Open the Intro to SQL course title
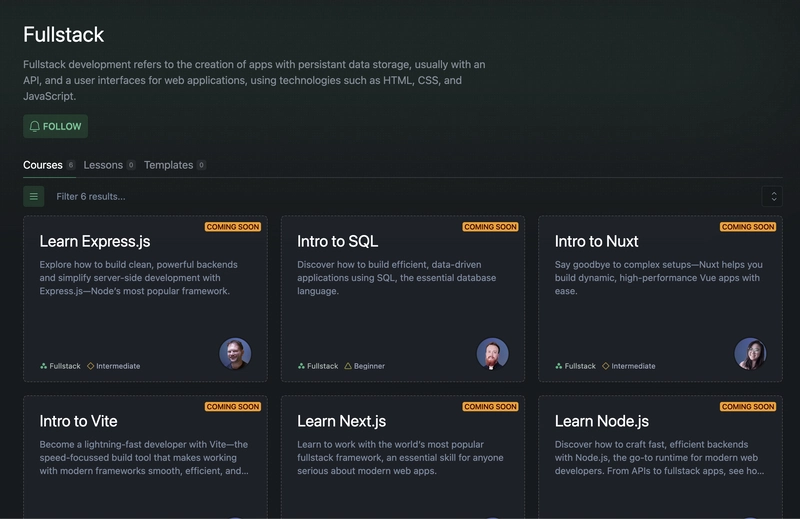The height and width of the screenshot is (519, 800). click(338, 241)
